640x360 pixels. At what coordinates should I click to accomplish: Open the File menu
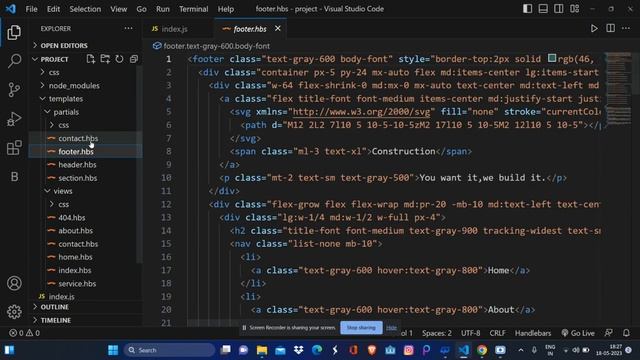31,9
